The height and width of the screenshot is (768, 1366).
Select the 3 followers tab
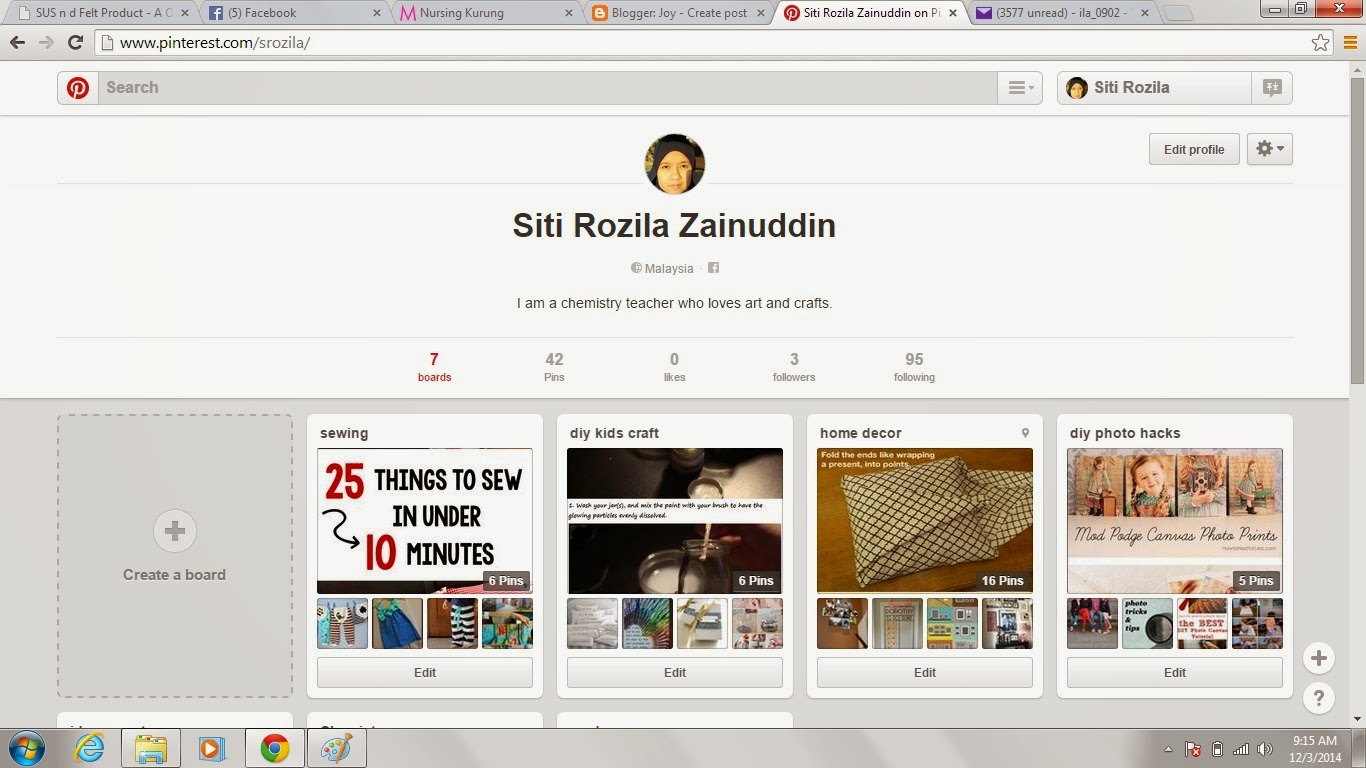[x=794, y=367]
